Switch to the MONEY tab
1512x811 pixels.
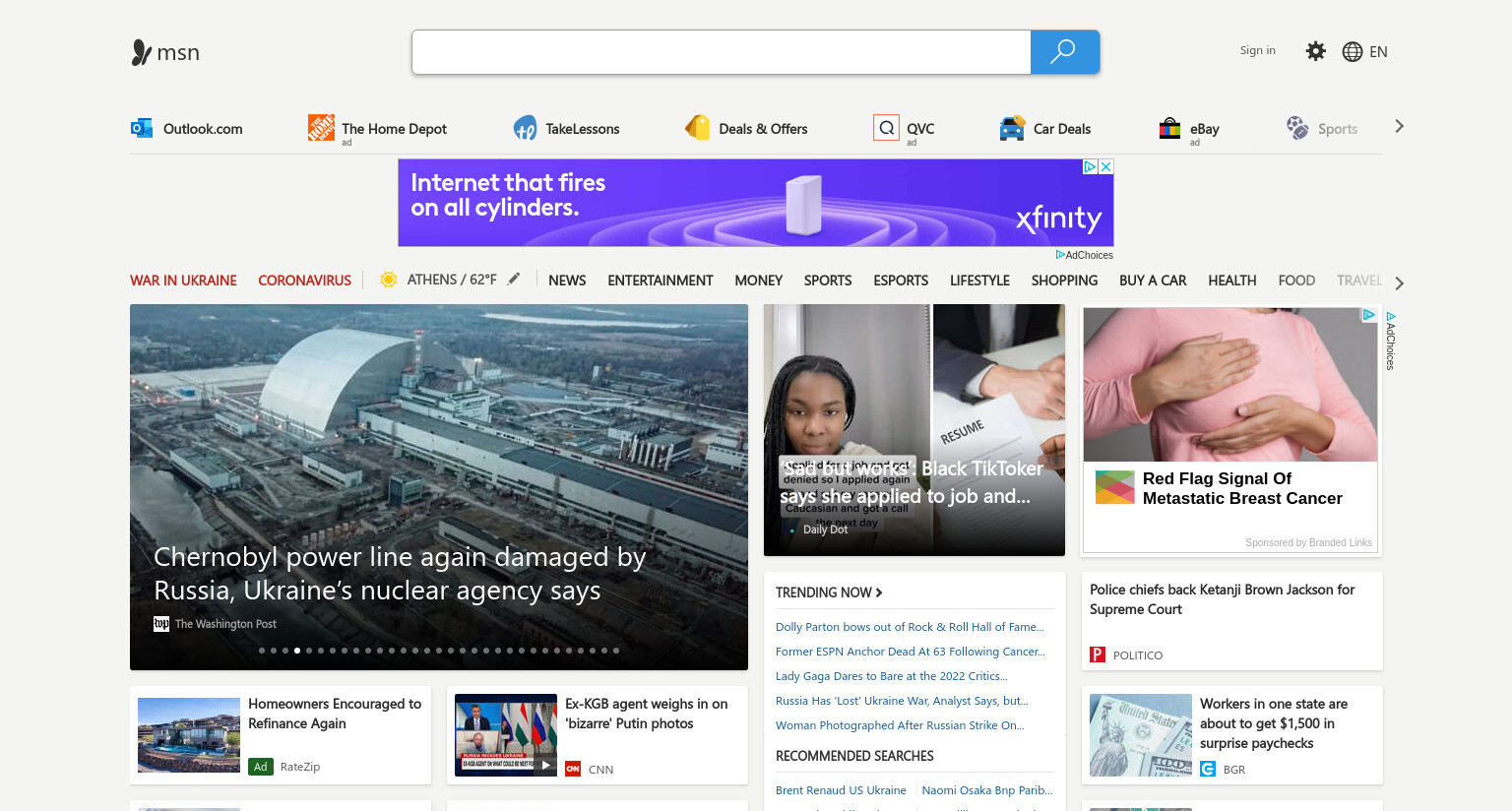(x=758, y=281)
